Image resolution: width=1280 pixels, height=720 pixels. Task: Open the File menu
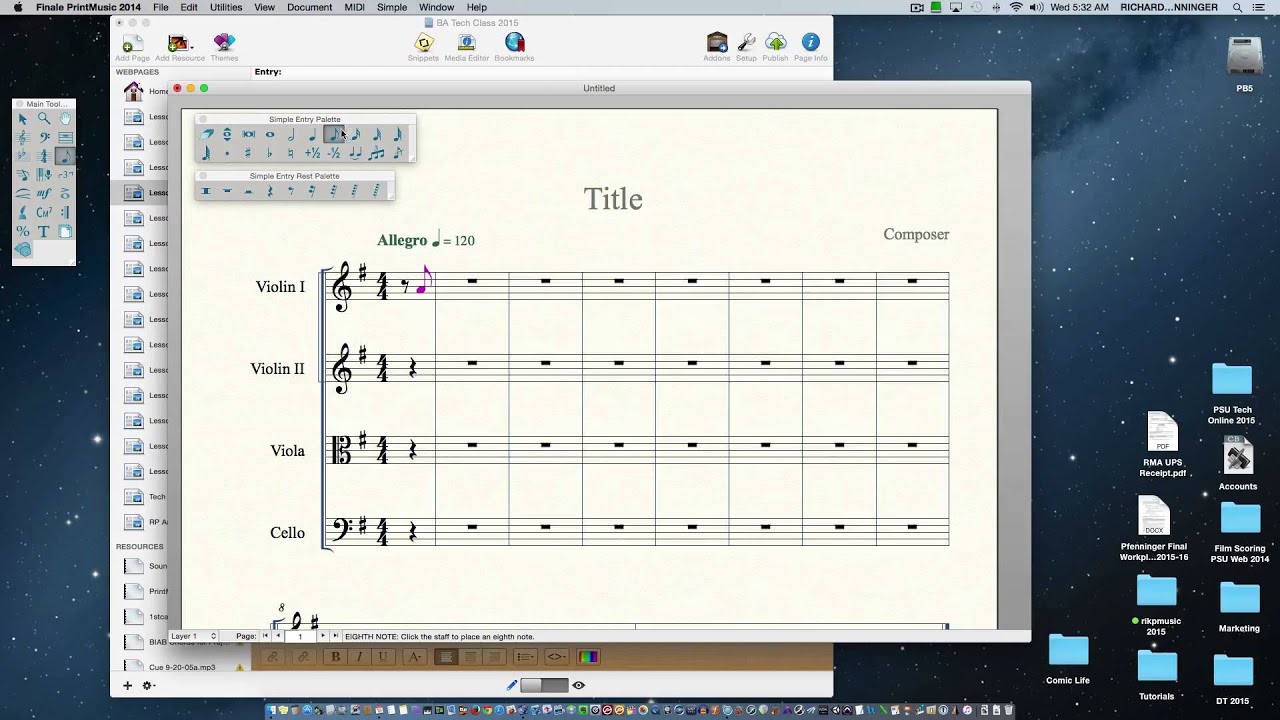tap(160, 7)
